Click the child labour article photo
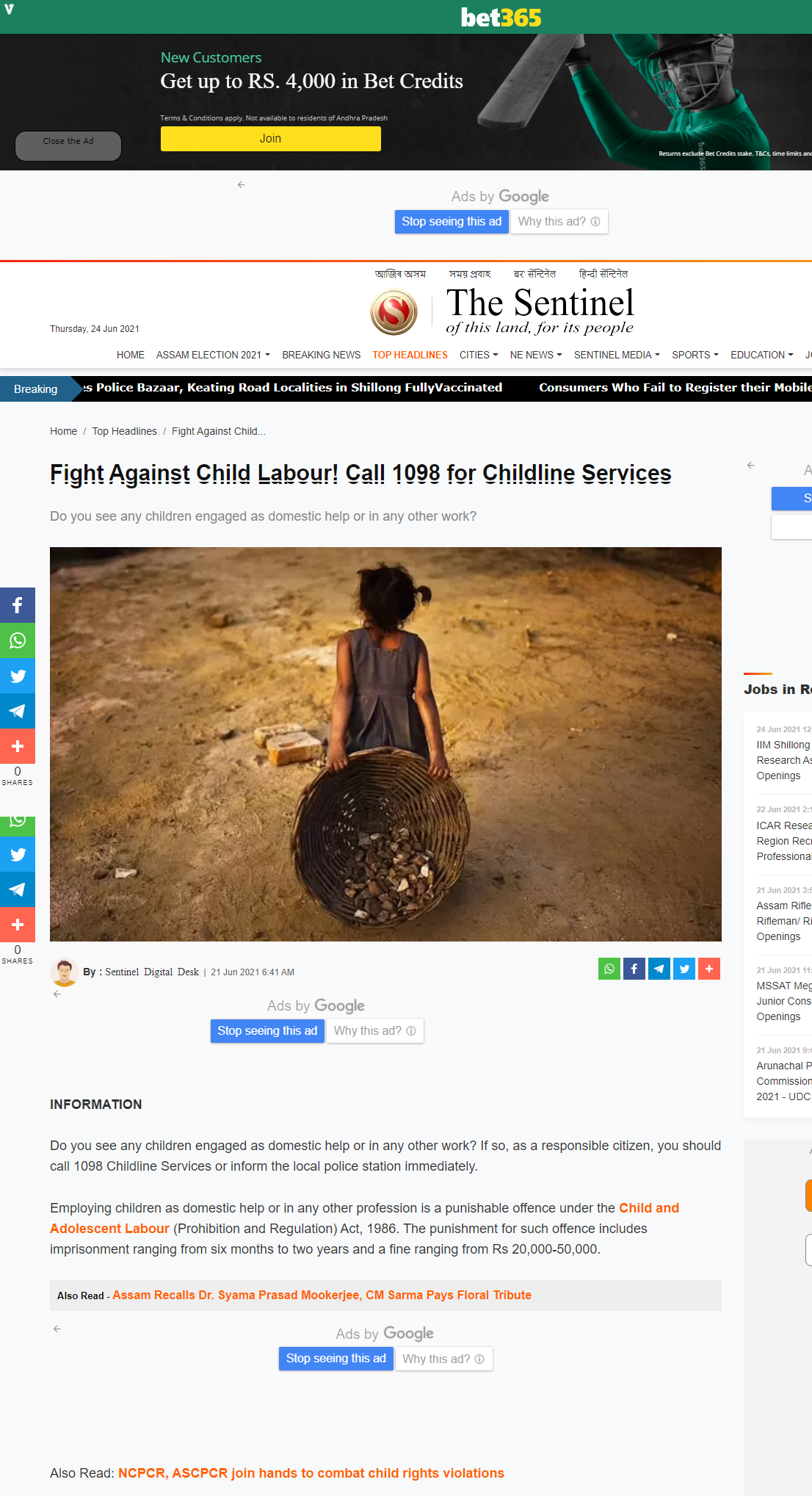Screen dimensions: 812x1496 click(385, 744)
